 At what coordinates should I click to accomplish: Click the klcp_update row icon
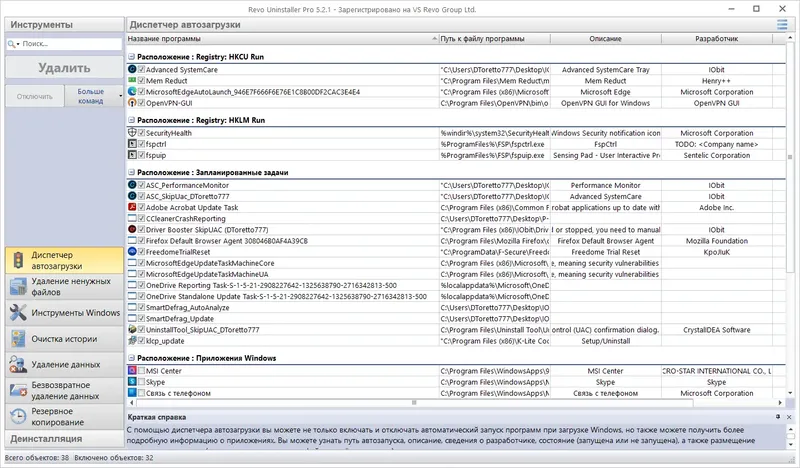click(132, 341)
